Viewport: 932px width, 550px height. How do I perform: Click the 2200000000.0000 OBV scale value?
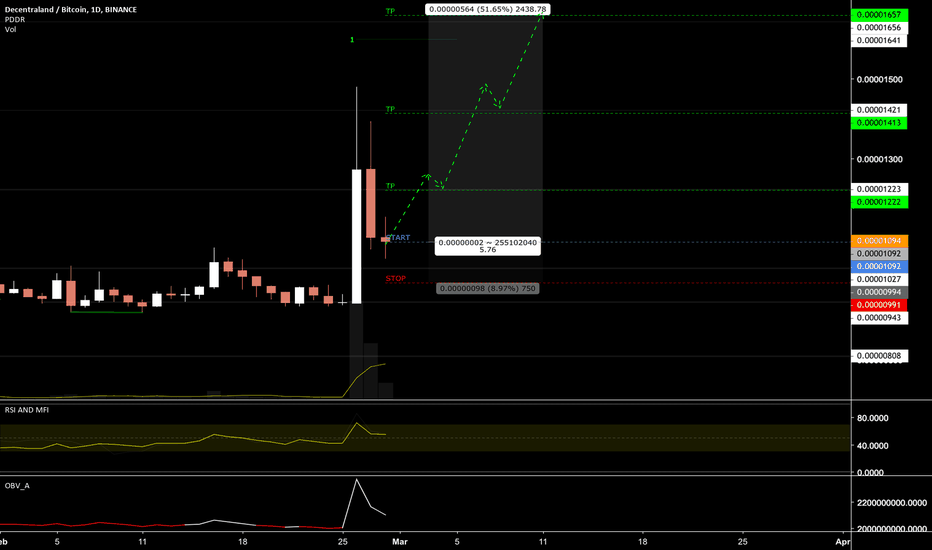pos(892,503)
